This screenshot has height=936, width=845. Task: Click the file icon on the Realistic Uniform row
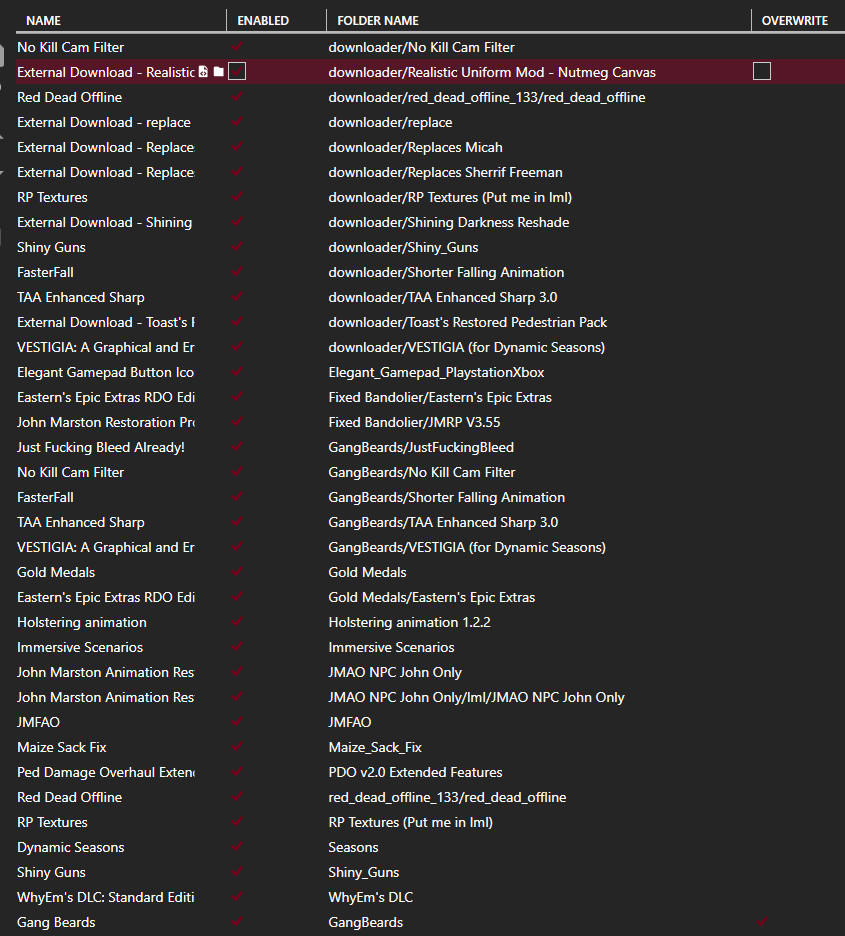tap(204, 72)
